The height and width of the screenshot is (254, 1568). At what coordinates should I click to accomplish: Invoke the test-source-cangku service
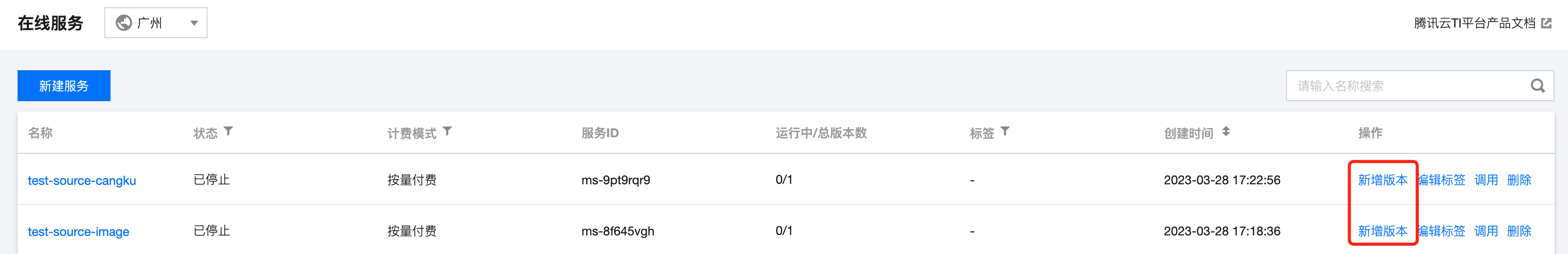[1486, 180]
